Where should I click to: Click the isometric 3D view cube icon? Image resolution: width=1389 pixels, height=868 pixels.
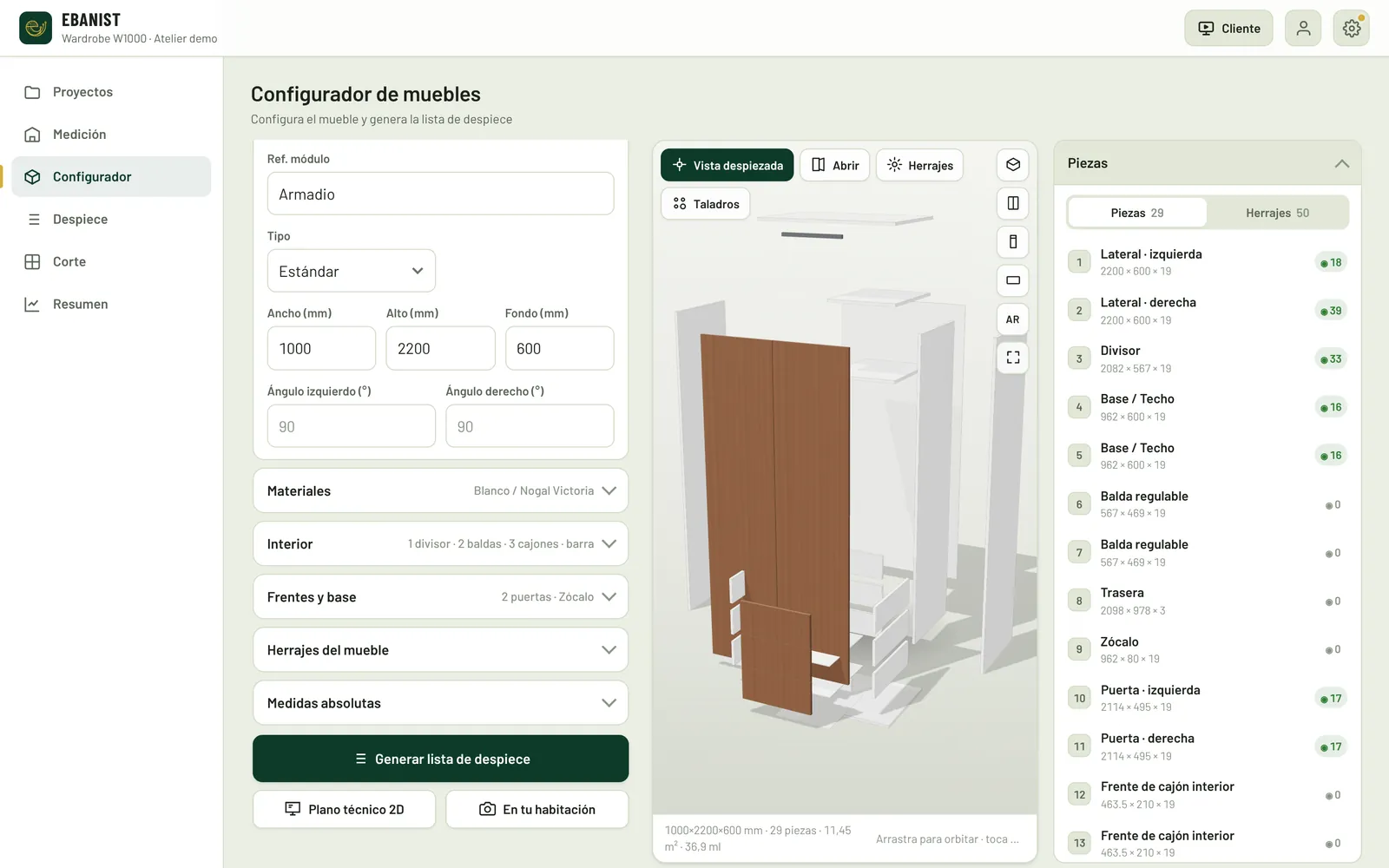[1013, 165]
